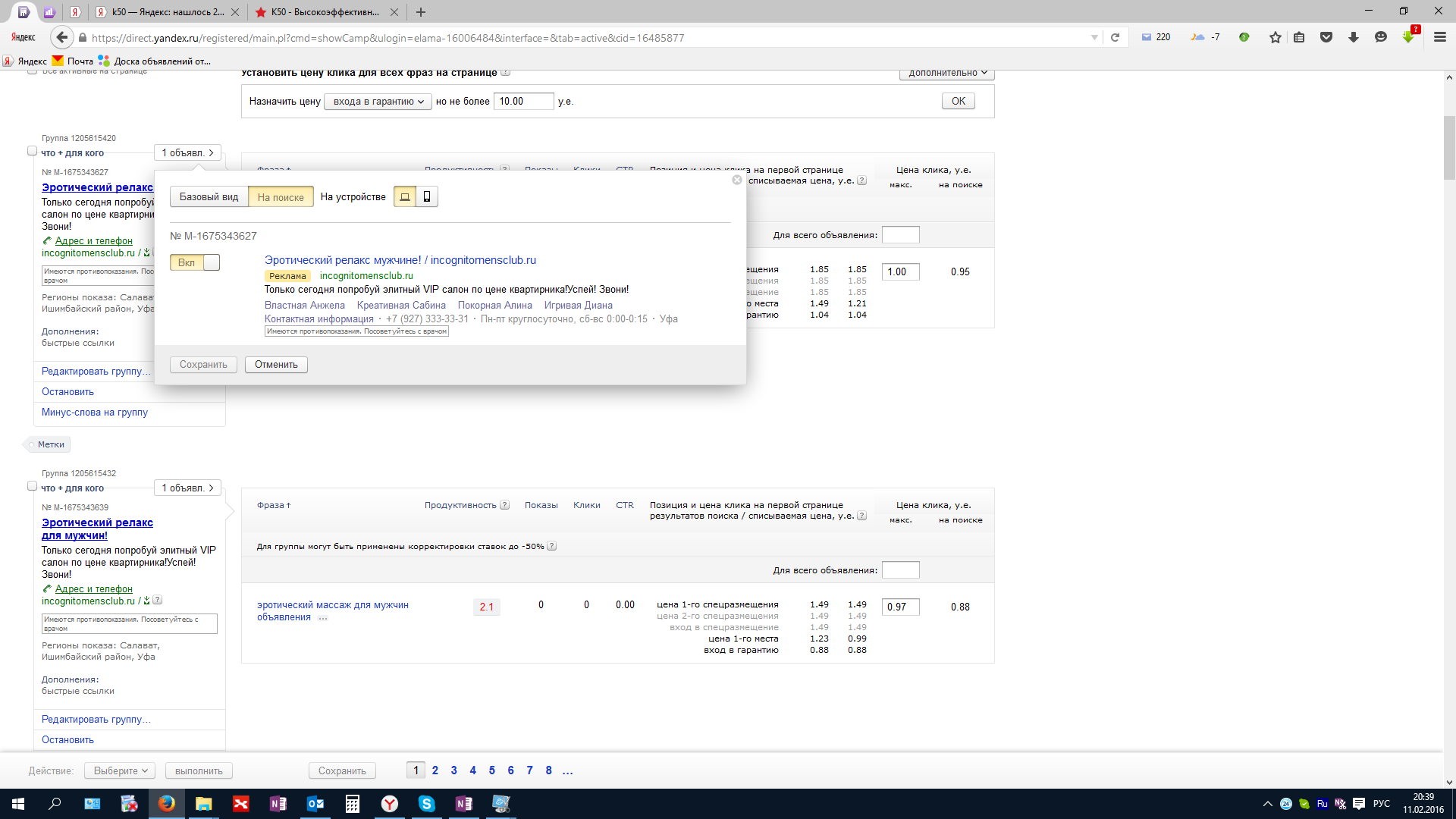Check the box for group 1205615420
Viewport: 1456px width, 819px height.
coord(32,151)
